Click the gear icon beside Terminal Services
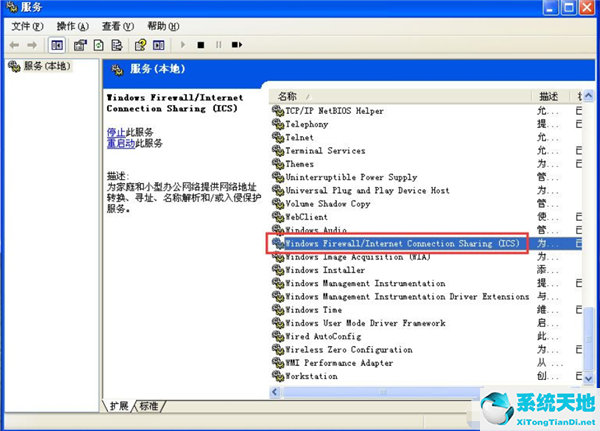This screenshot has width=600, height=431. [x=278, y=150]
